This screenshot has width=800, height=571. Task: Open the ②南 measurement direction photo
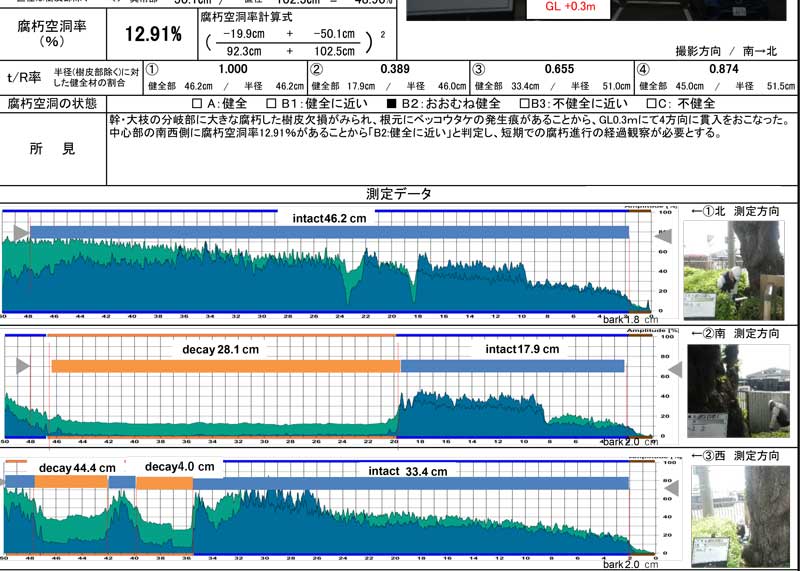(x=738, y=391)
